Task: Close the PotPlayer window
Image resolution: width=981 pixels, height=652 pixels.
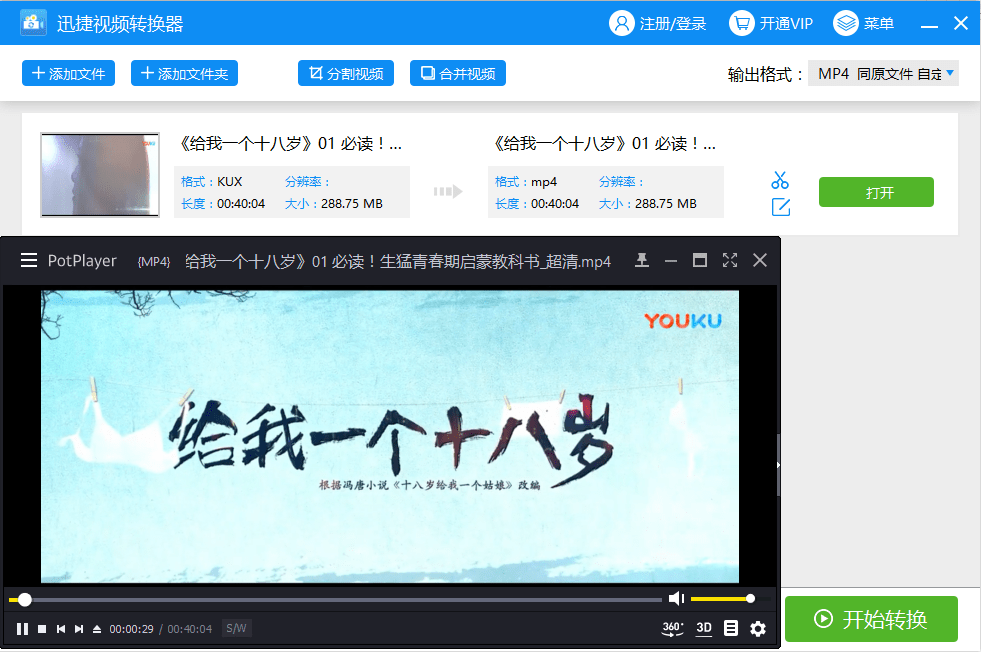Action: [x=760, y=260]
